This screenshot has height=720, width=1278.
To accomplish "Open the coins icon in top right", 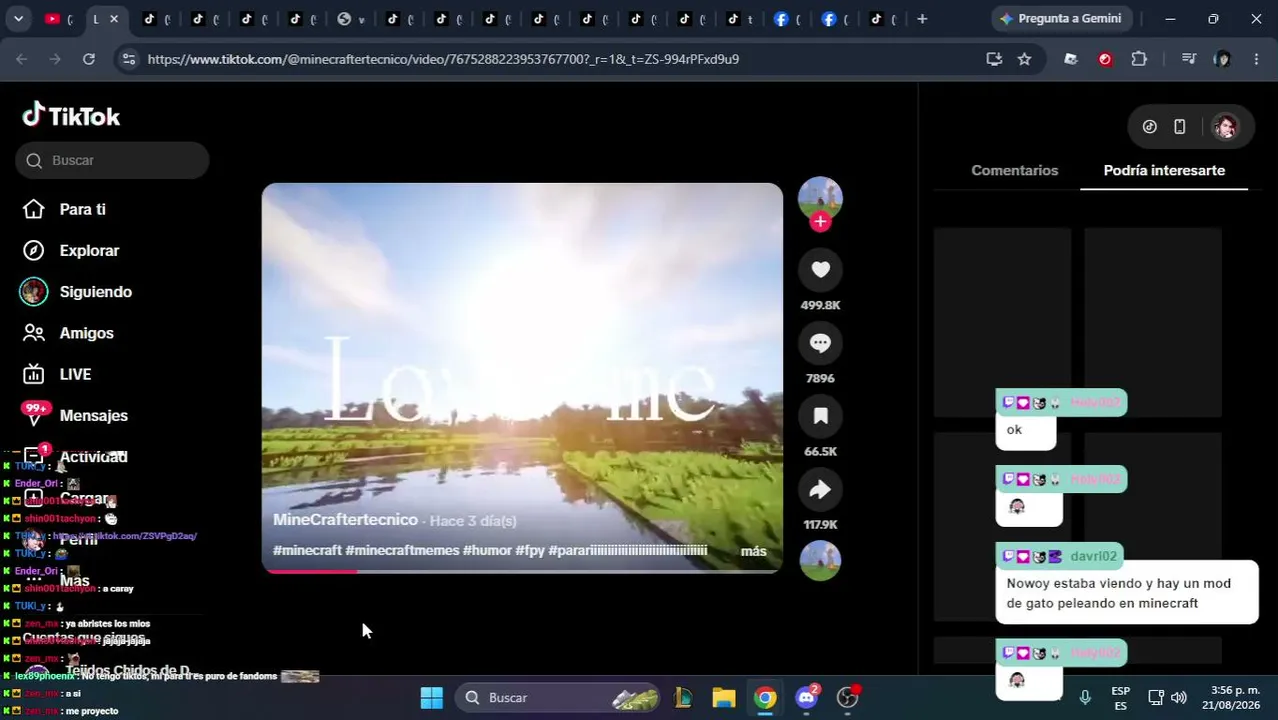I will pyautogui.click(x=1150, y=126).
